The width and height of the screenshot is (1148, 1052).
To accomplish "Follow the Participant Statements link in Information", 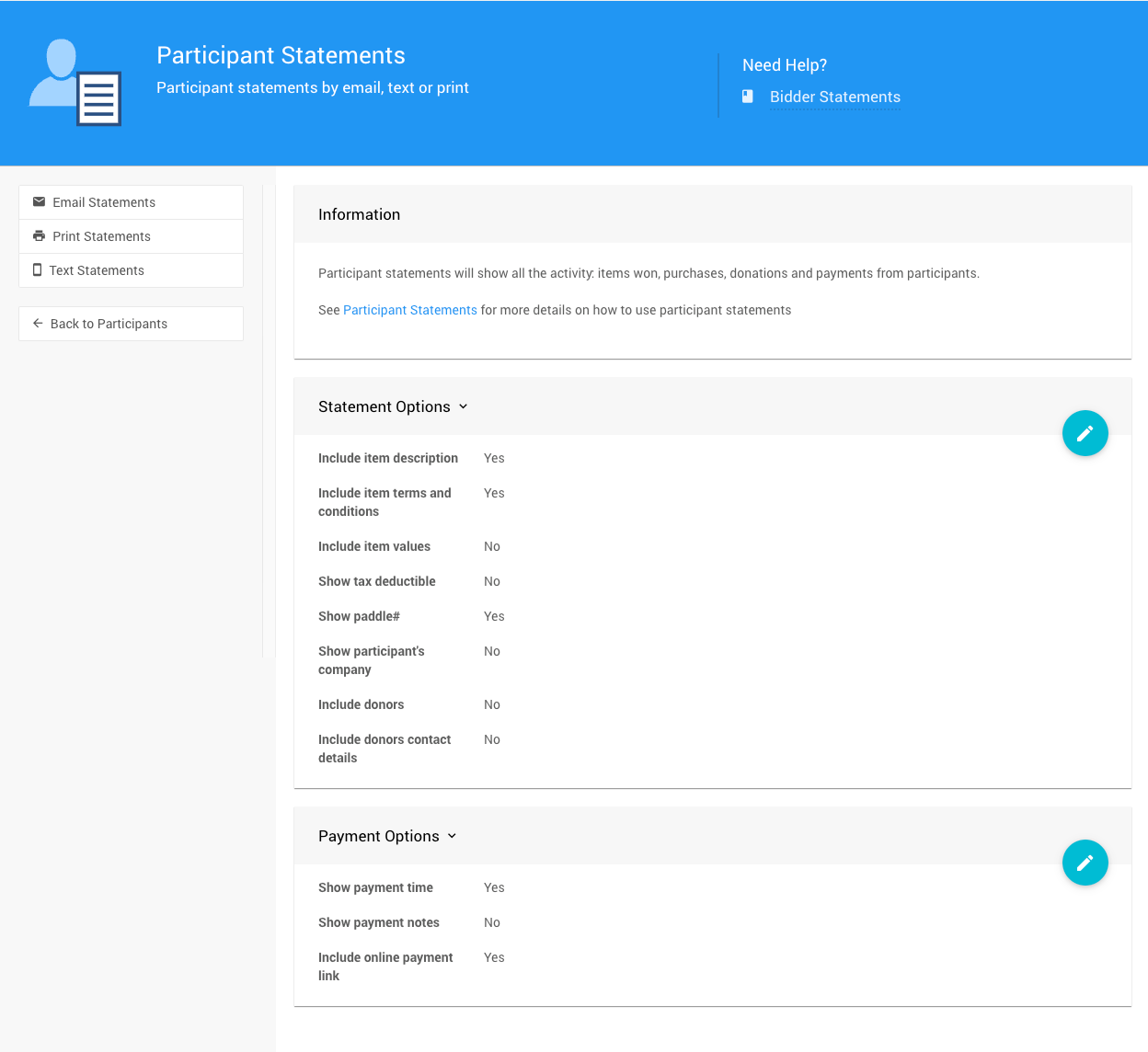I will point(409,310).
